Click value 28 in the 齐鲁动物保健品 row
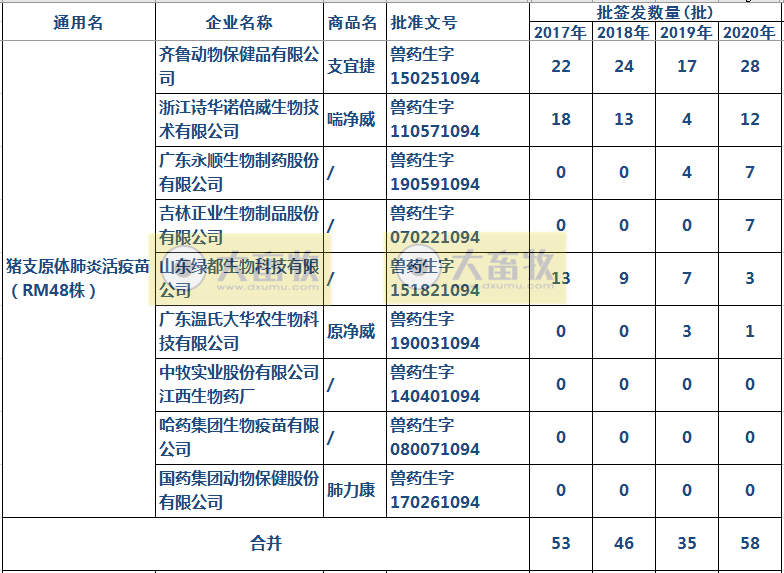Image resolution: width=784 pixels, height=573 pixels. 750,66
